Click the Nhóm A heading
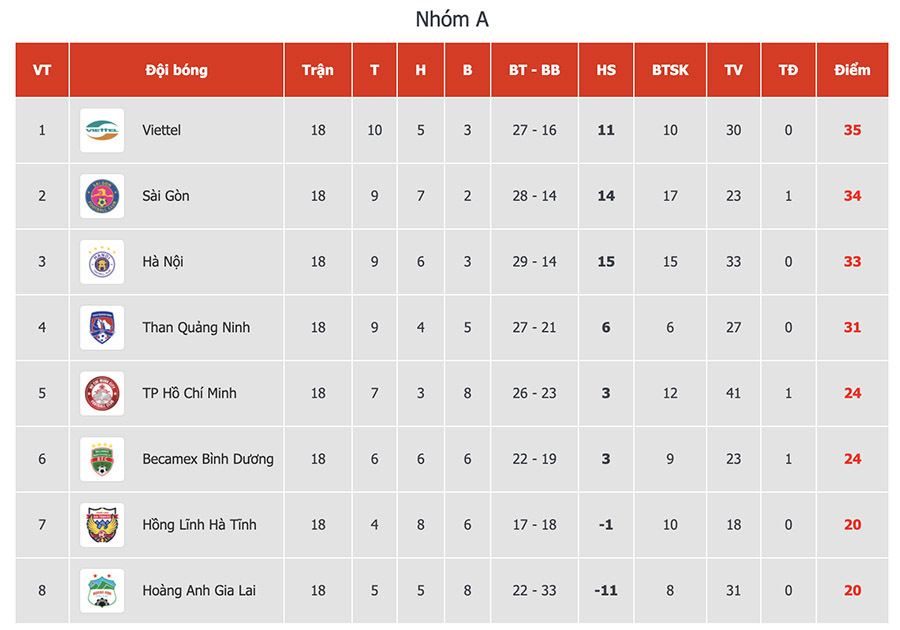 pos(452,19)
